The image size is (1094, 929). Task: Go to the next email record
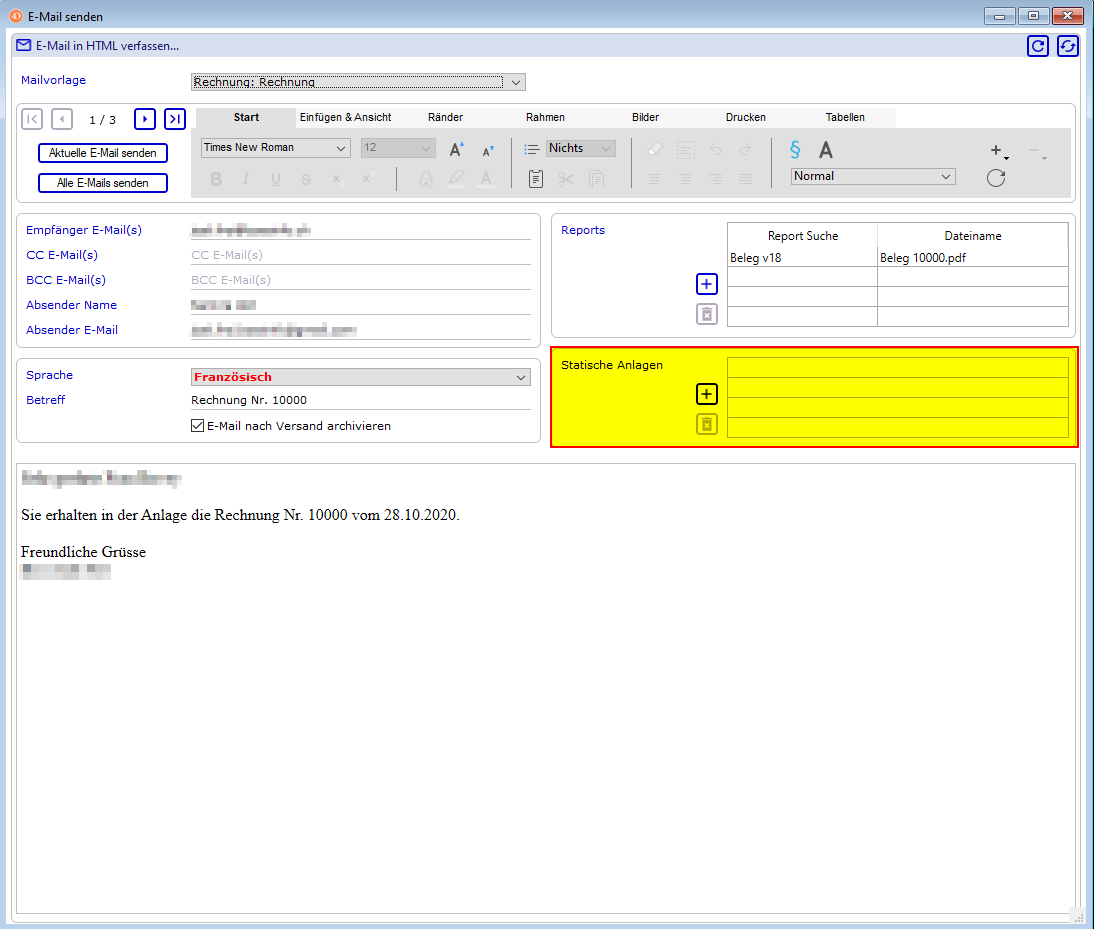[145, 119]
